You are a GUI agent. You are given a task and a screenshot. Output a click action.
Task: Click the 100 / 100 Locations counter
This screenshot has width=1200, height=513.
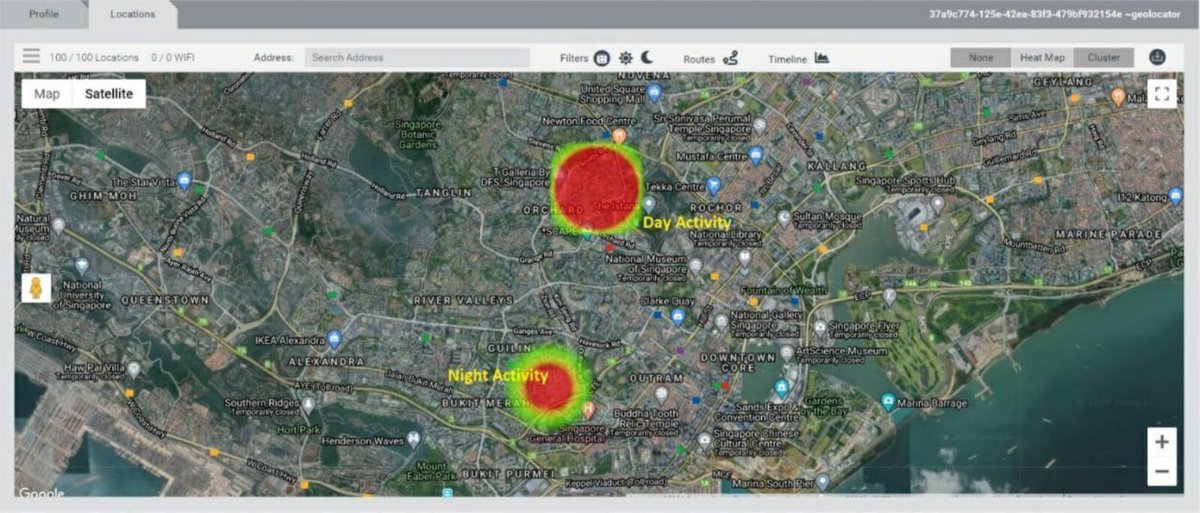pos(94,58)
